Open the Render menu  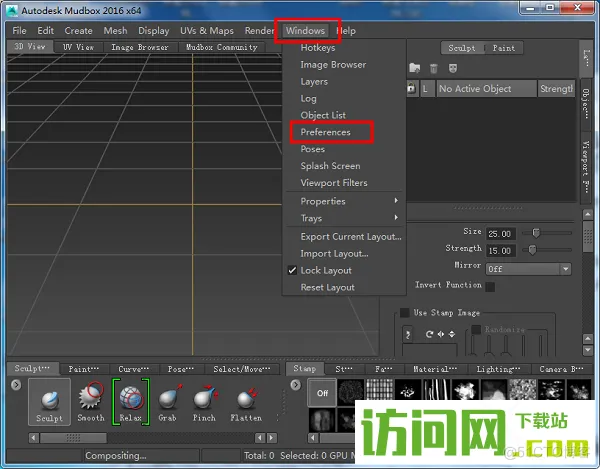pos(259,31)
